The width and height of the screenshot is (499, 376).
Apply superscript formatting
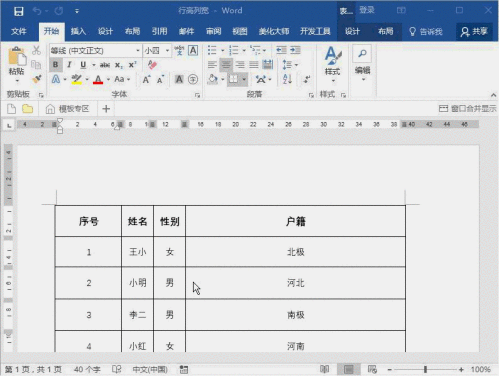coord(132,65)
